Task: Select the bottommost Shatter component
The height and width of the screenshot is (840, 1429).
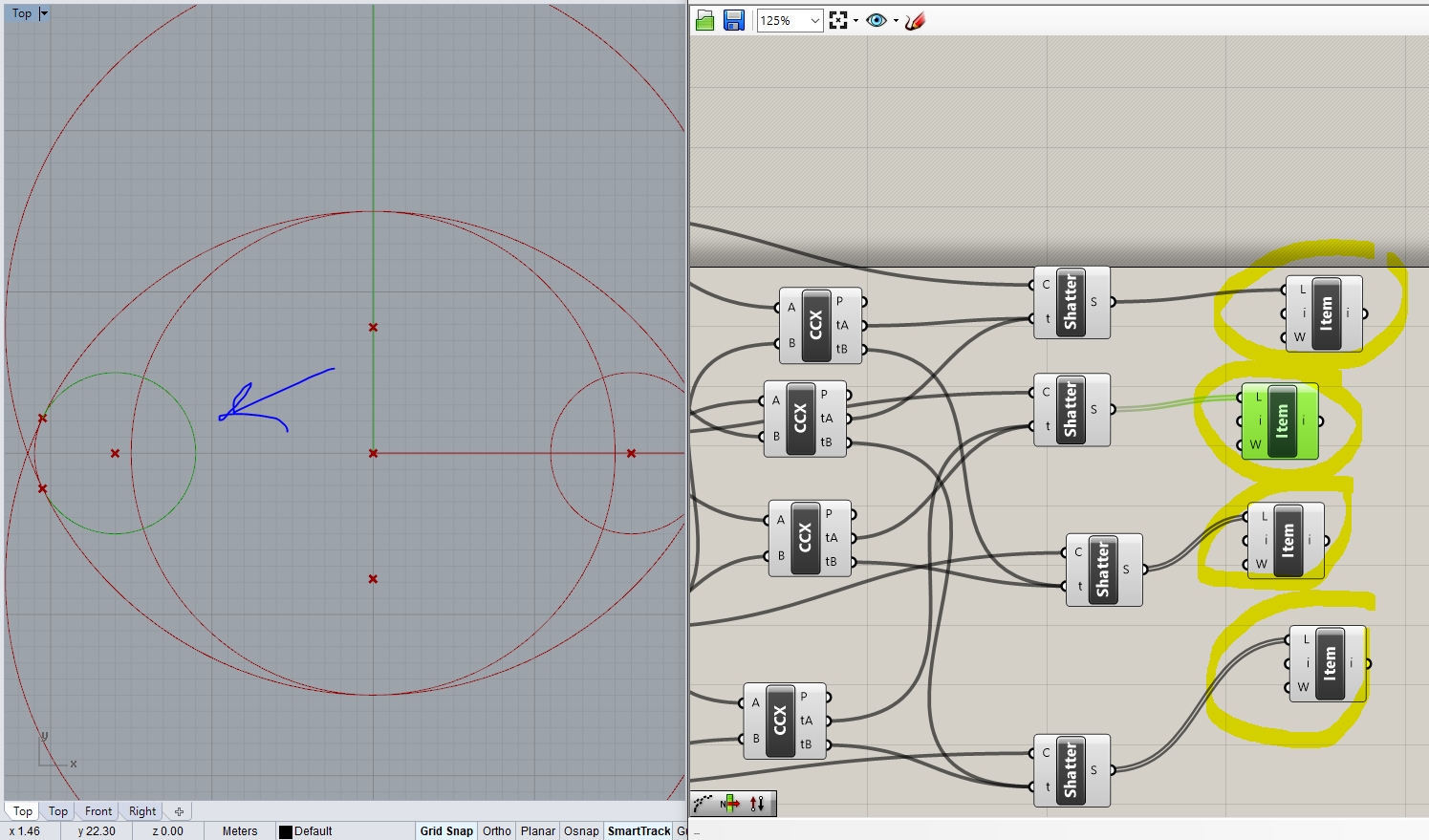Action: point(1071,770)
